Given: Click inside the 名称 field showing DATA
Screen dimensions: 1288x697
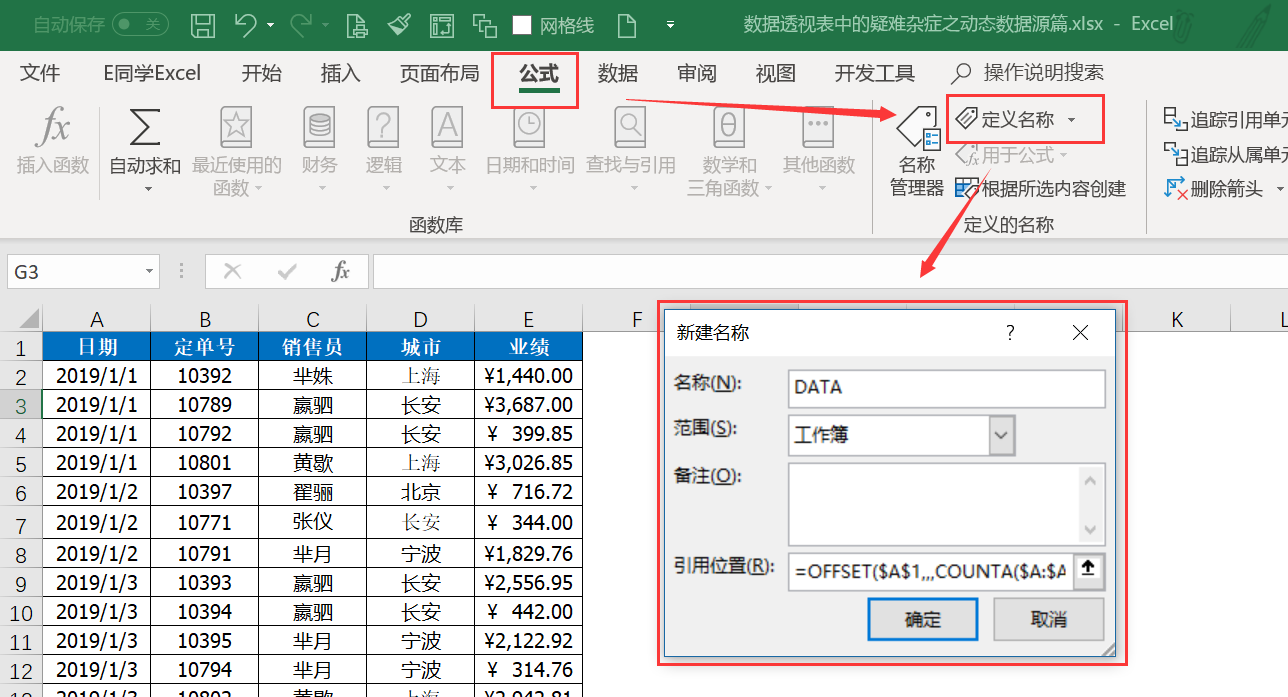Looking at the screenshot, I should tap(945, 388).
